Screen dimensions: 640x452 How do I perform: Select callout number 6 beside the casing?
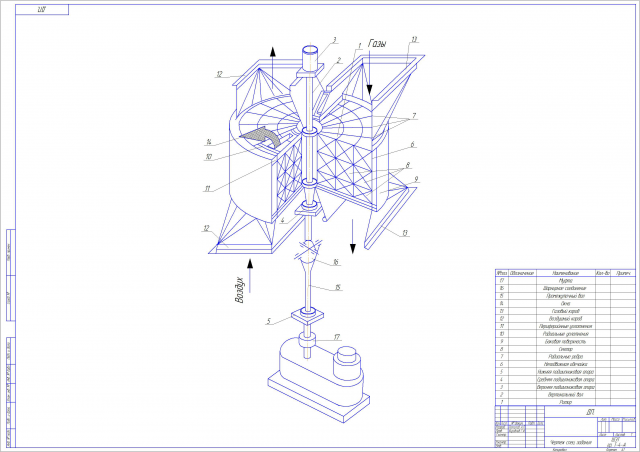click(x=413, y=145)
